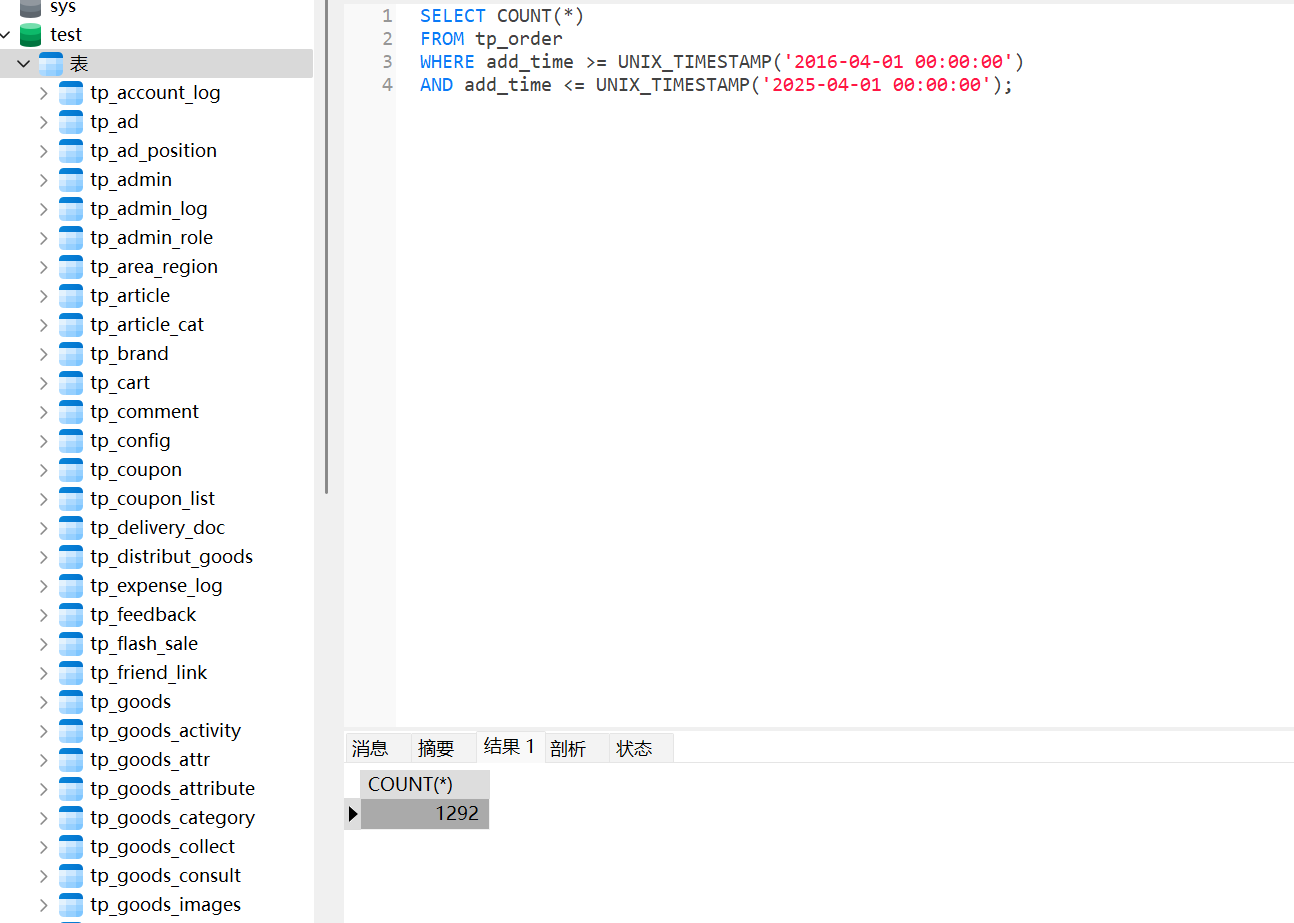The height and width of the screenshot is (923, 1294).
Task: Select tp_goods_activity table name
Action: (x=165, y=731)
